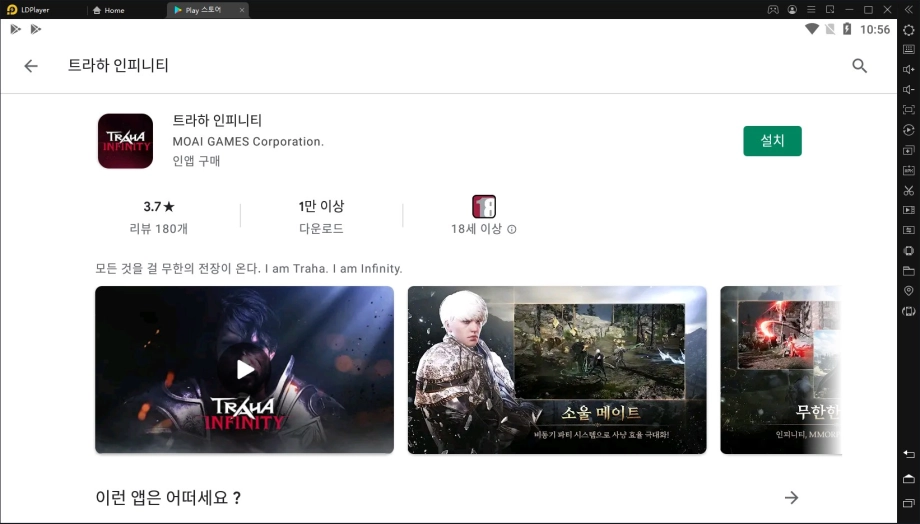Install the app with 설치 button
This screenshot has width=920, height=524.
click(772, 141)
